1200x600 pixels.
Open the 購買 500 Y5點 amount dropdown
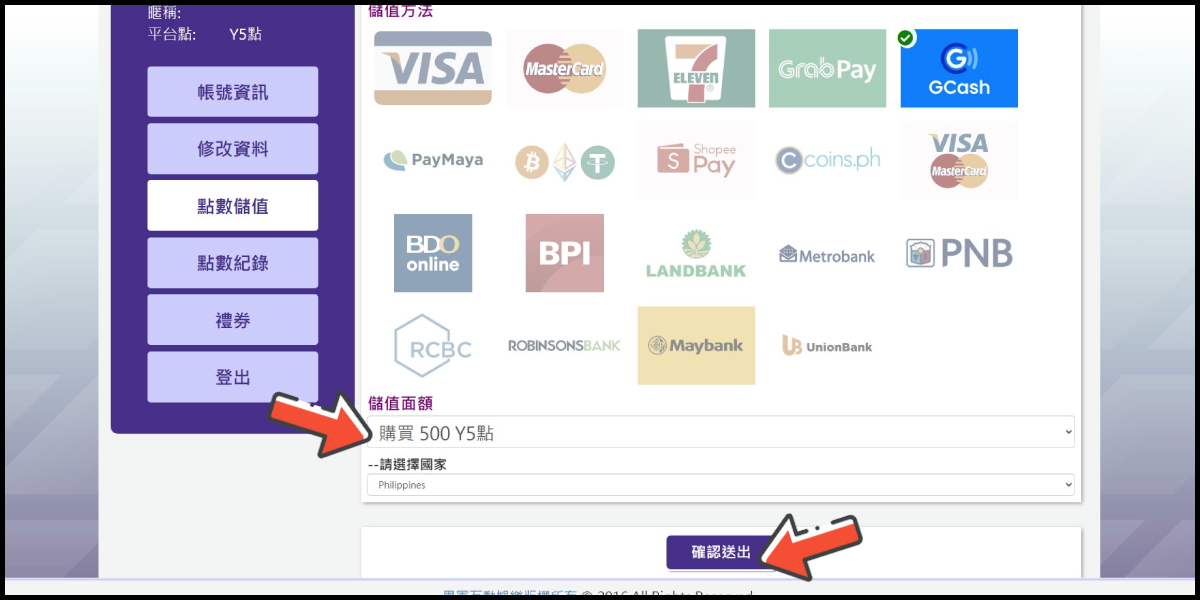point(721,432)
